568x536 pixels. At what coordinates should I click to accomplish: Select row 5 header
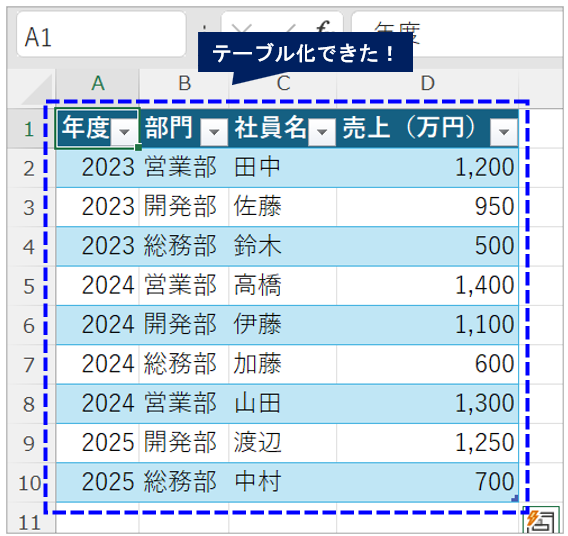(x=29, y=286)
